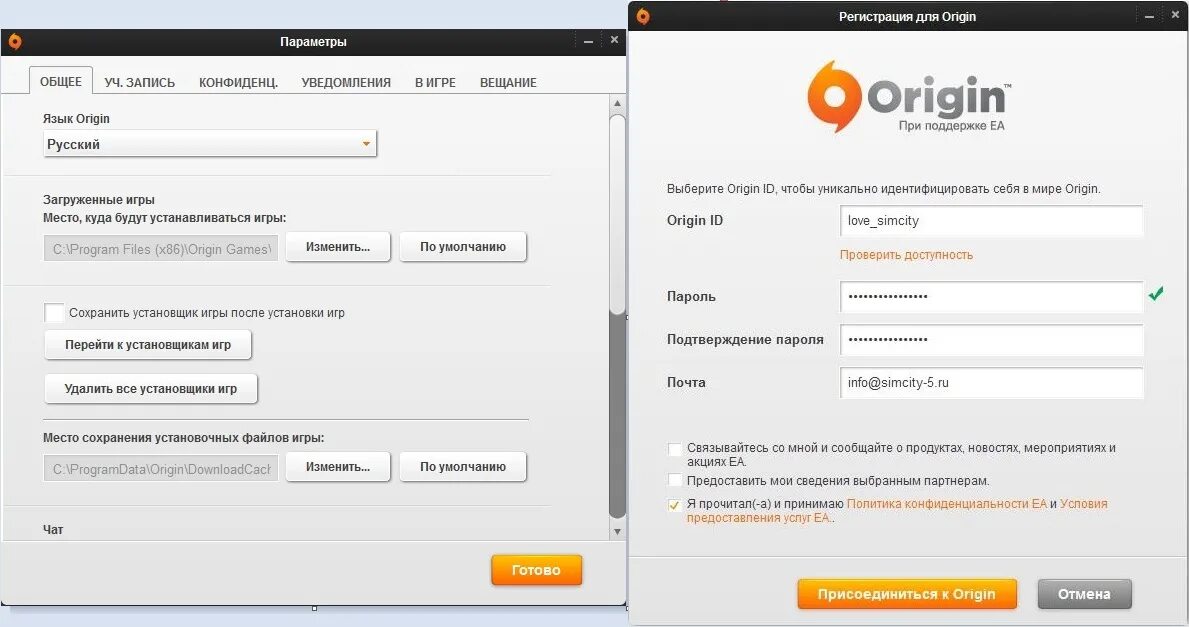Click the Отмена button
1189x627 pixels.
click(1084, 594)
